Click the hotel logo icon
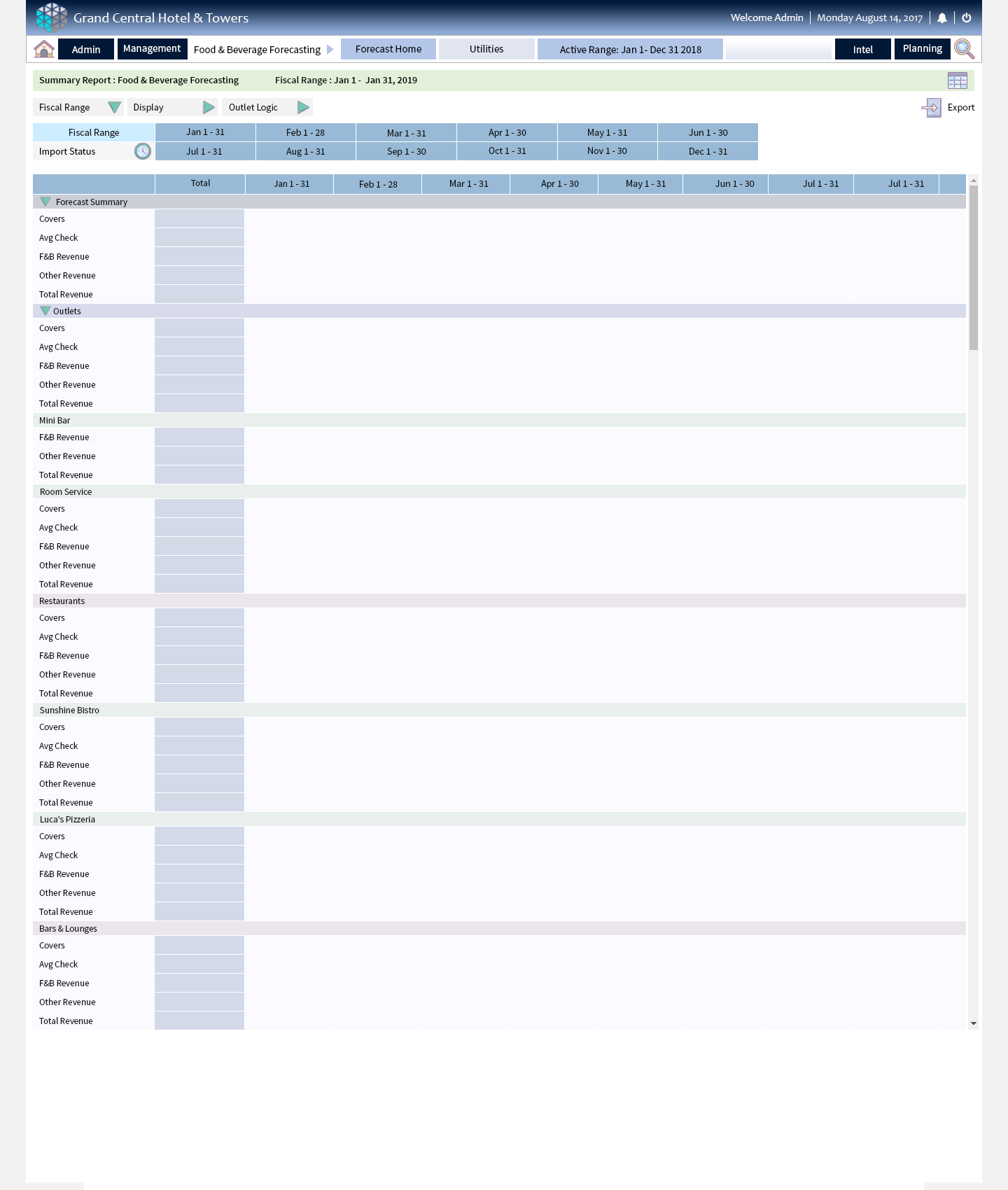 (x=52, y=17)
